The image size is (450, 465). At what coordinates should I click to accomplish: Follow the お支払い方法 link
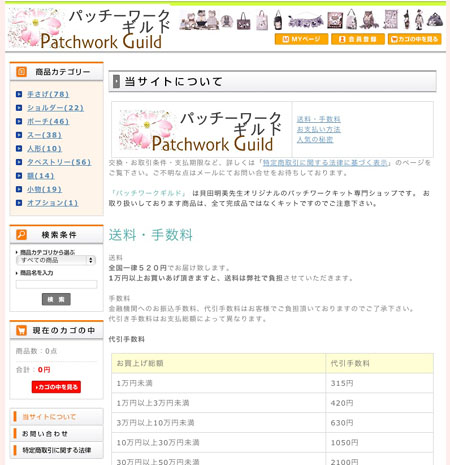point(319,129)
